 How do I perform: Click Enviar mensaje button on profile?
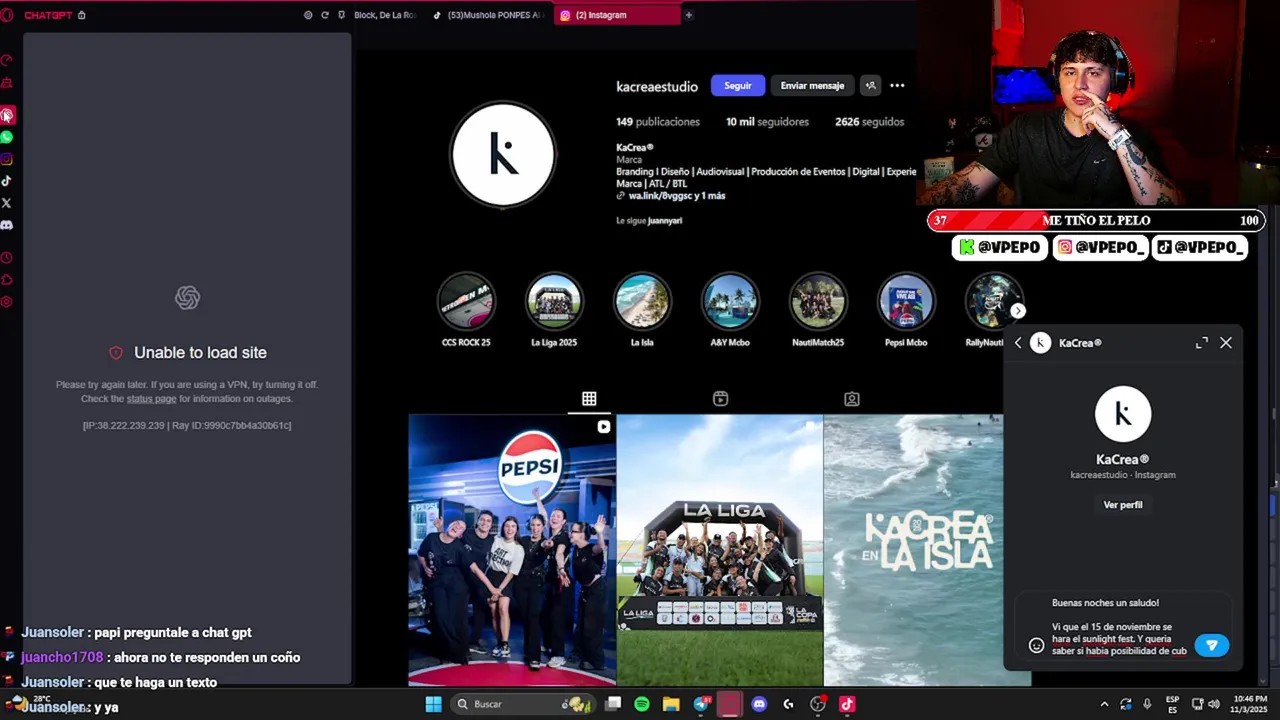point(812,85)
